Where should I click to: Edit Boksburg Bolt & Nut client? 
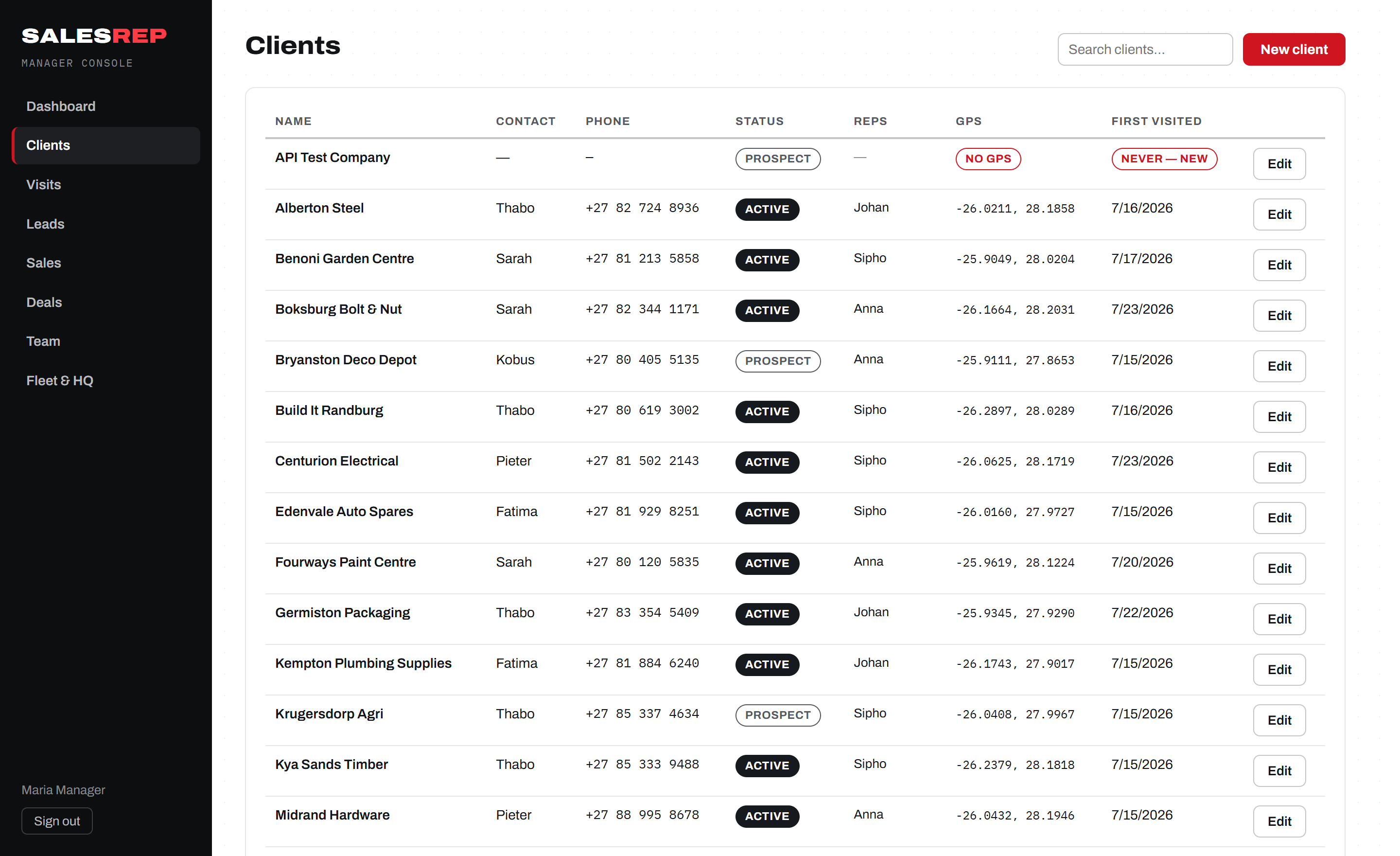click(x=1279, y=316)
